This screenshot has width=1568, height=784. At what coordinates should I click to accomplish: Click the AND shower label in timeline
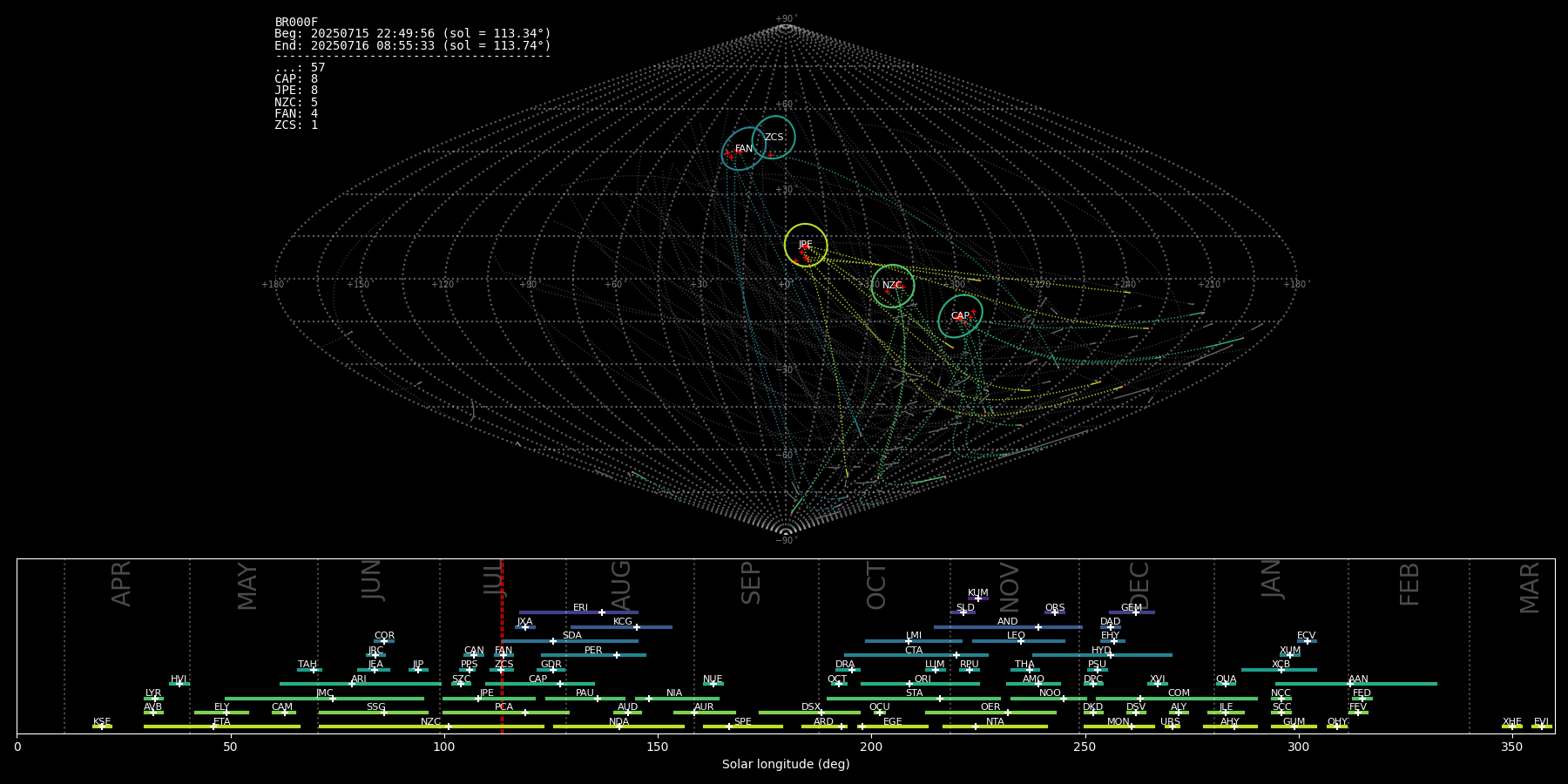pos(1008,622)
